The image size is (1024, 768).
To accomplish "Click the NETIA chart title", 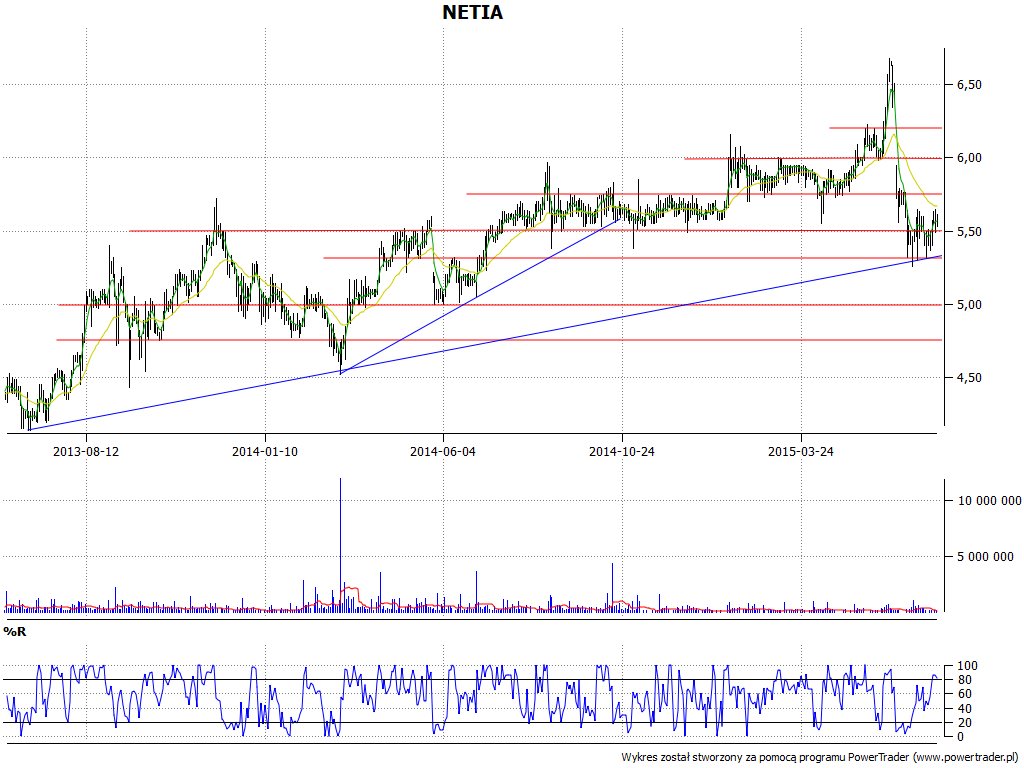I will coord(472,12).
